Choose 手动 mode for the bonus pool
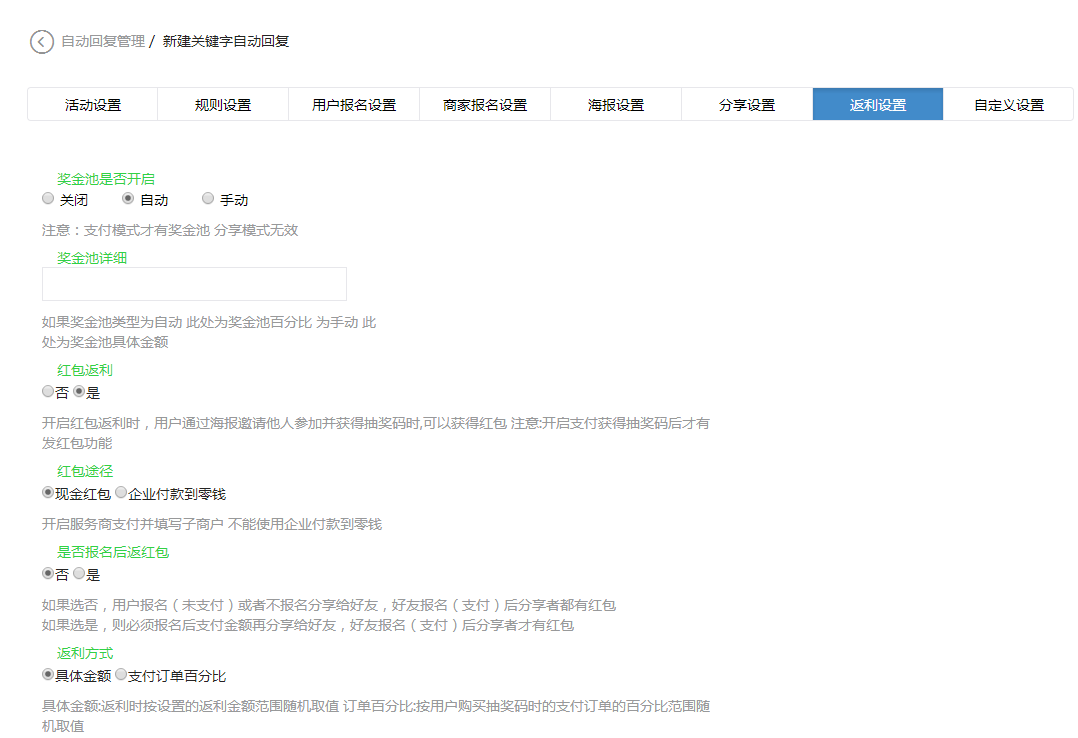This screenshot has height=738, width=1078. click(x=208, y=198)
